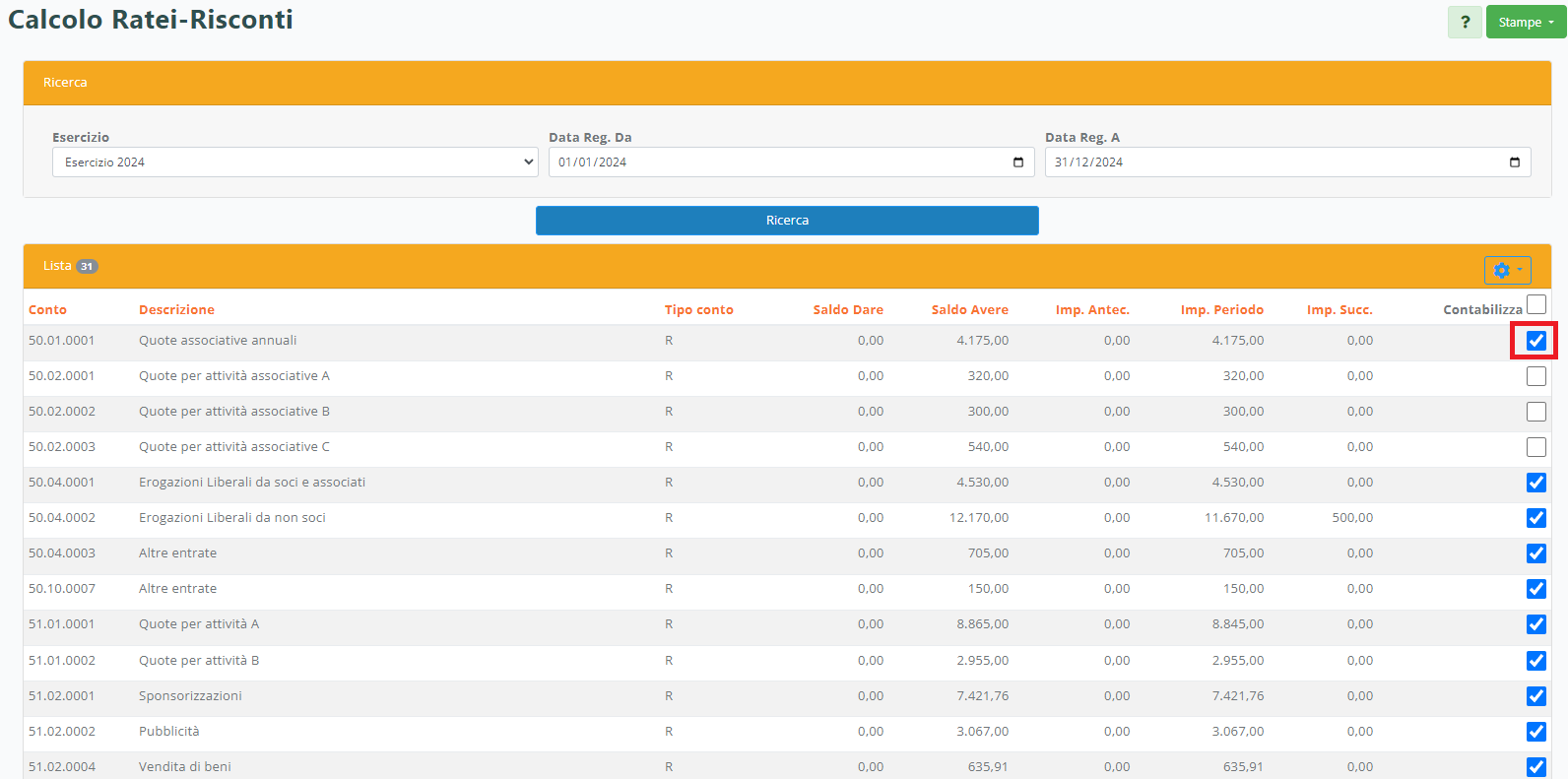Untick Erogazioni Liberali da non soci checkbox
This screenshot has width=1568, height=779.
[1535, 518]
